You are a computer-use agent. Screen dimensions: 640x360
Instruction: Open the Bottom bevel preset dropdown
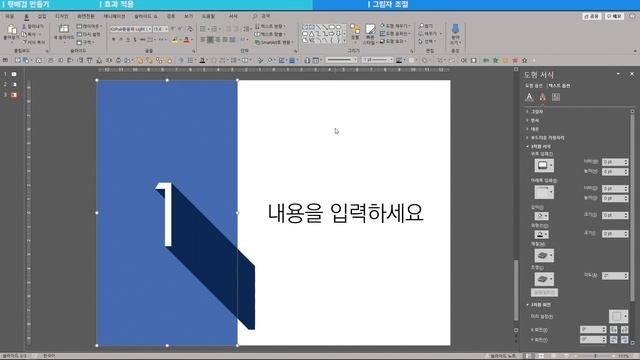[x=544, y=192]
